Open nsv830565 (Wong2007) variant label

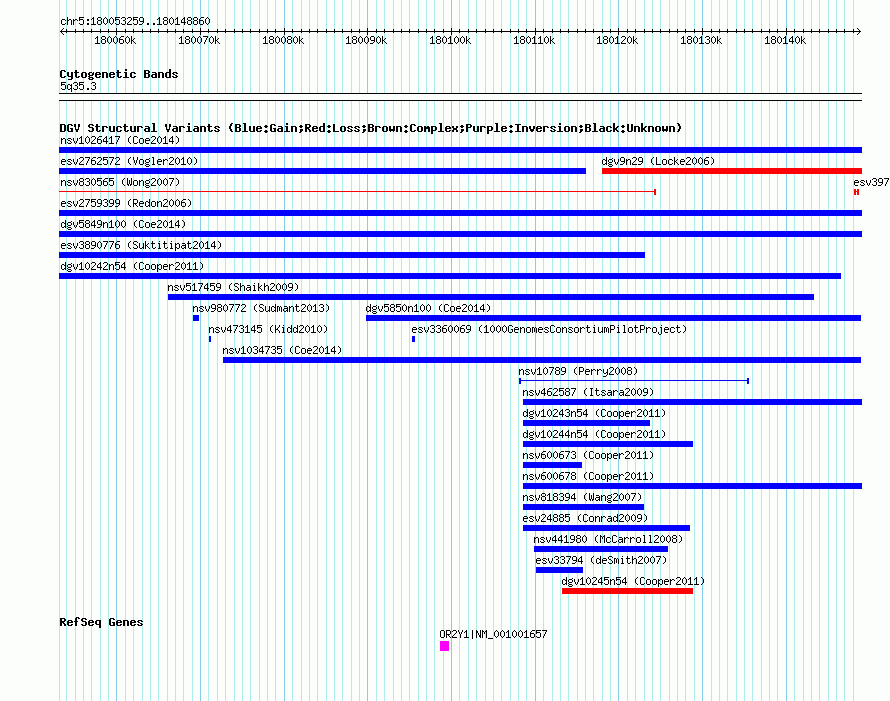[x=120, y=182]
